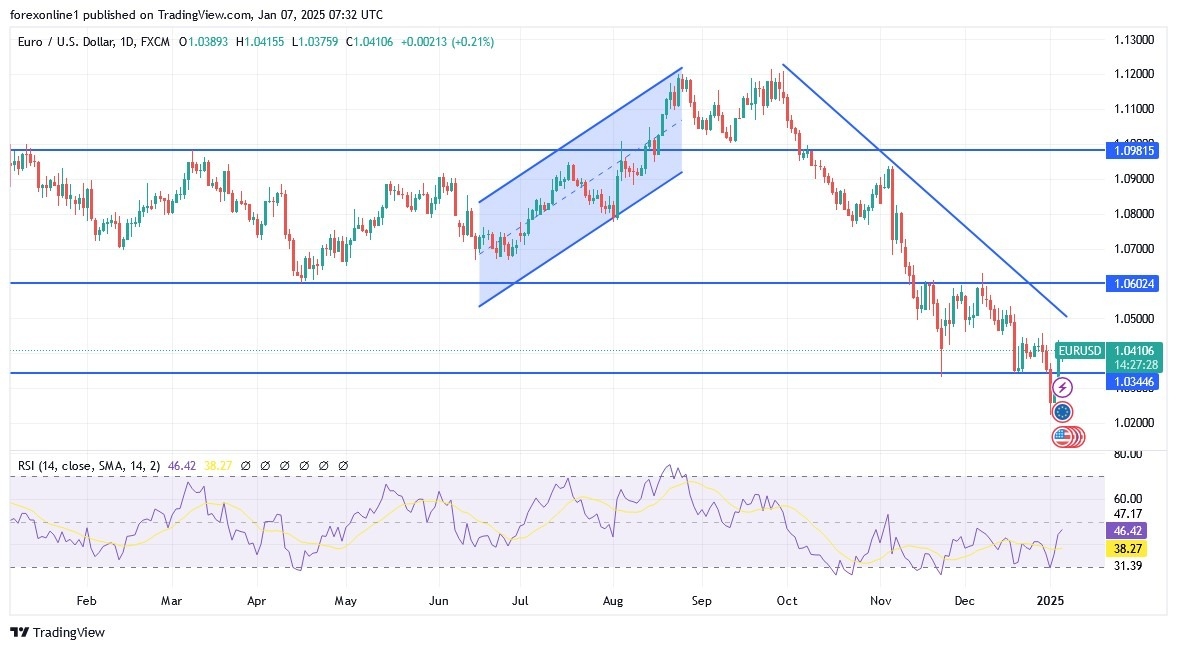Click the TradingView logo at bottom left
Image resolution: width=1177 pixels, height=650 pixels.
[57, 632]
